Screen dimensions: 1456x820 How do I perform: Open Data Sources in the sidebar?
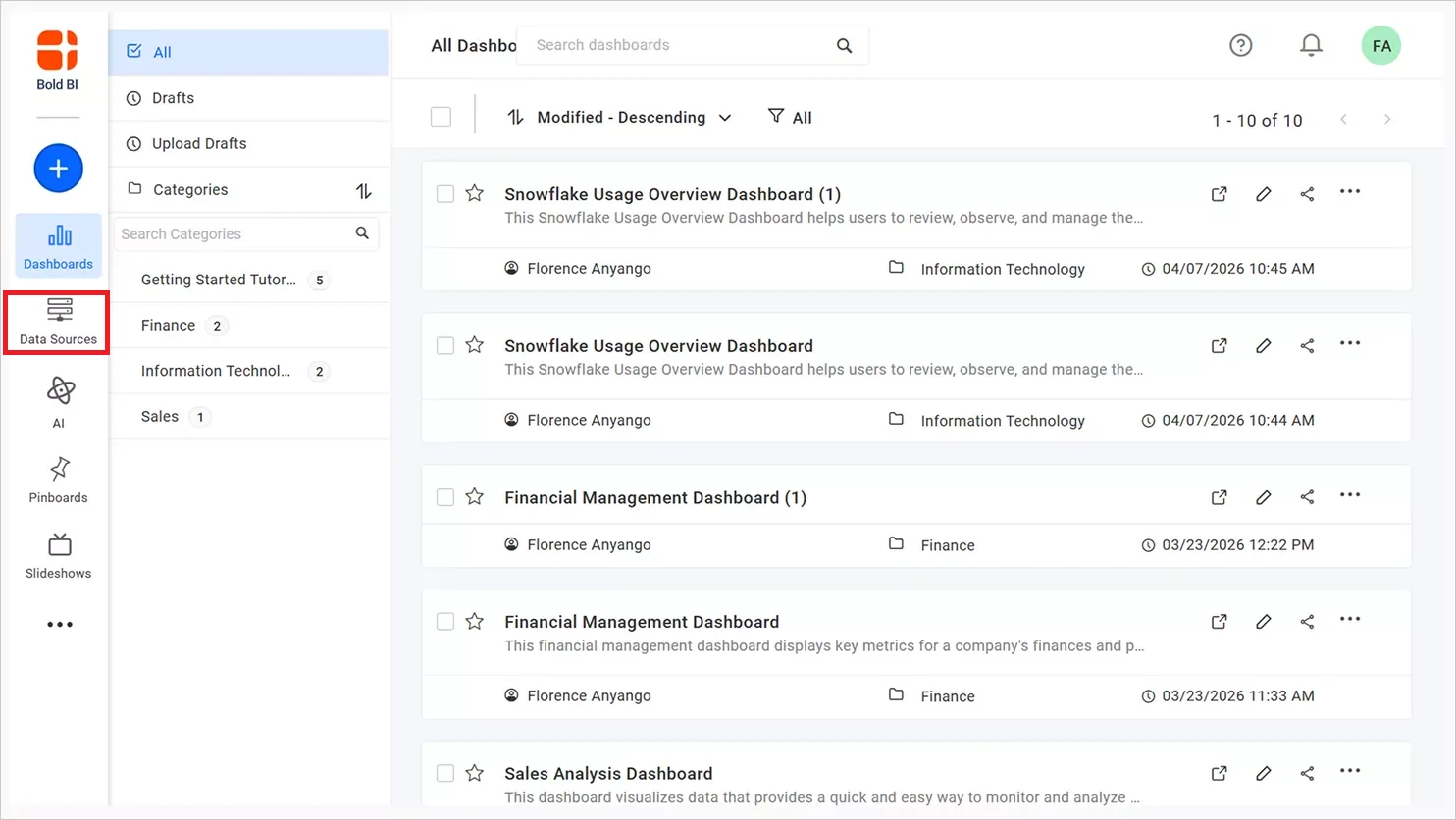[58, 322]
